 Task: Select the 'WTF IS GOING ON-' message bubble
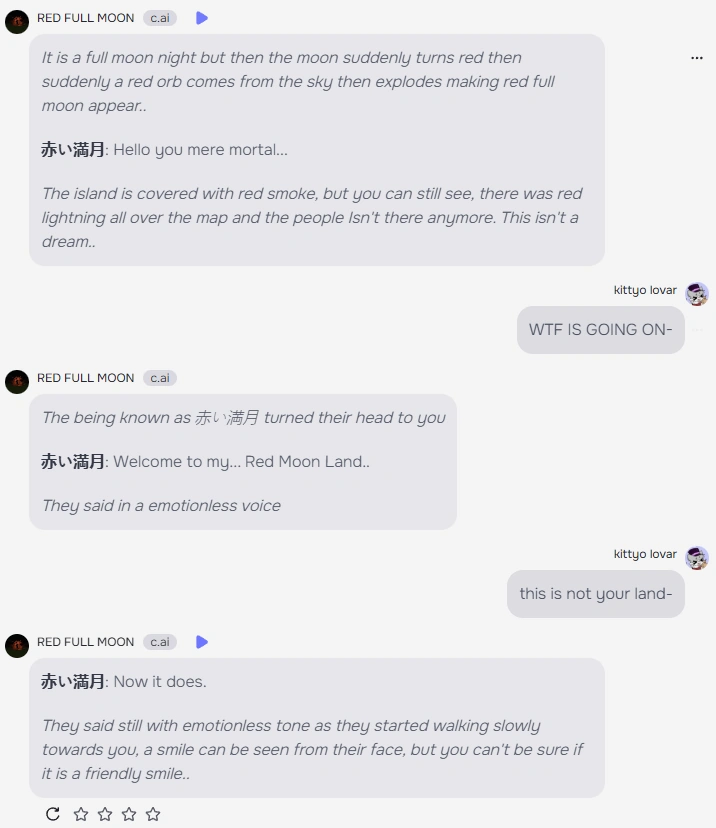(x=600, y=330)
